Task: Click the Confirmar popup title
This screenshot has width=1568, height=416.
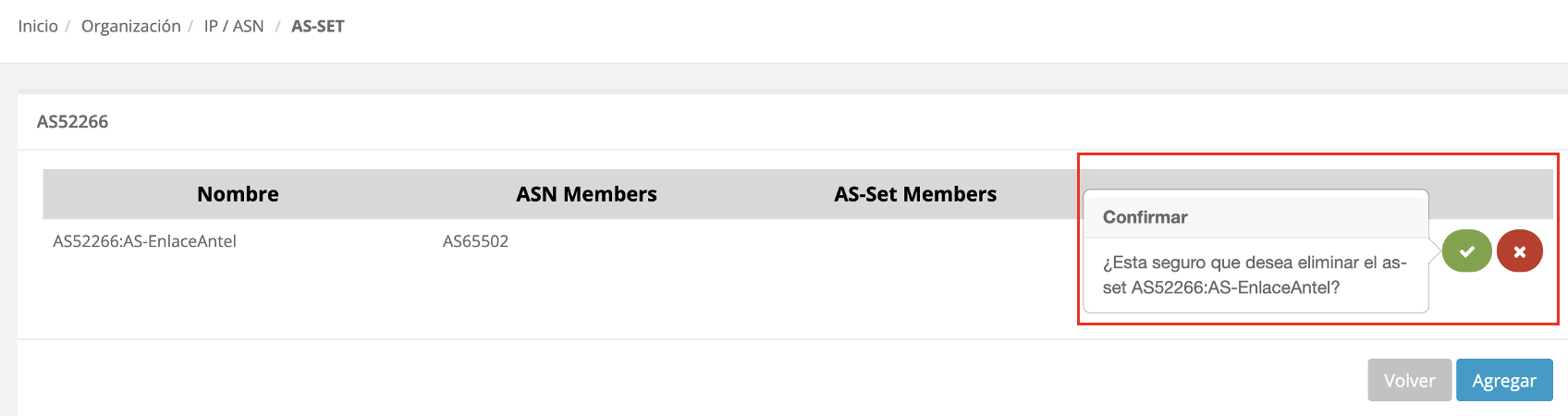Action: pos(1145,217)
